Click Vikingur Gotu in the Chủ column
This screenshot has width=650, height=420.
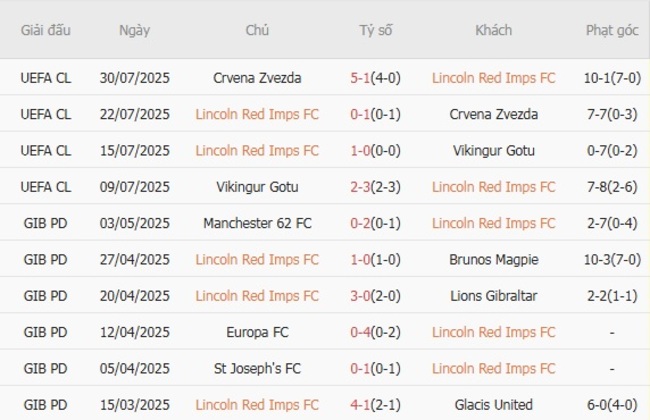(257, 186)
